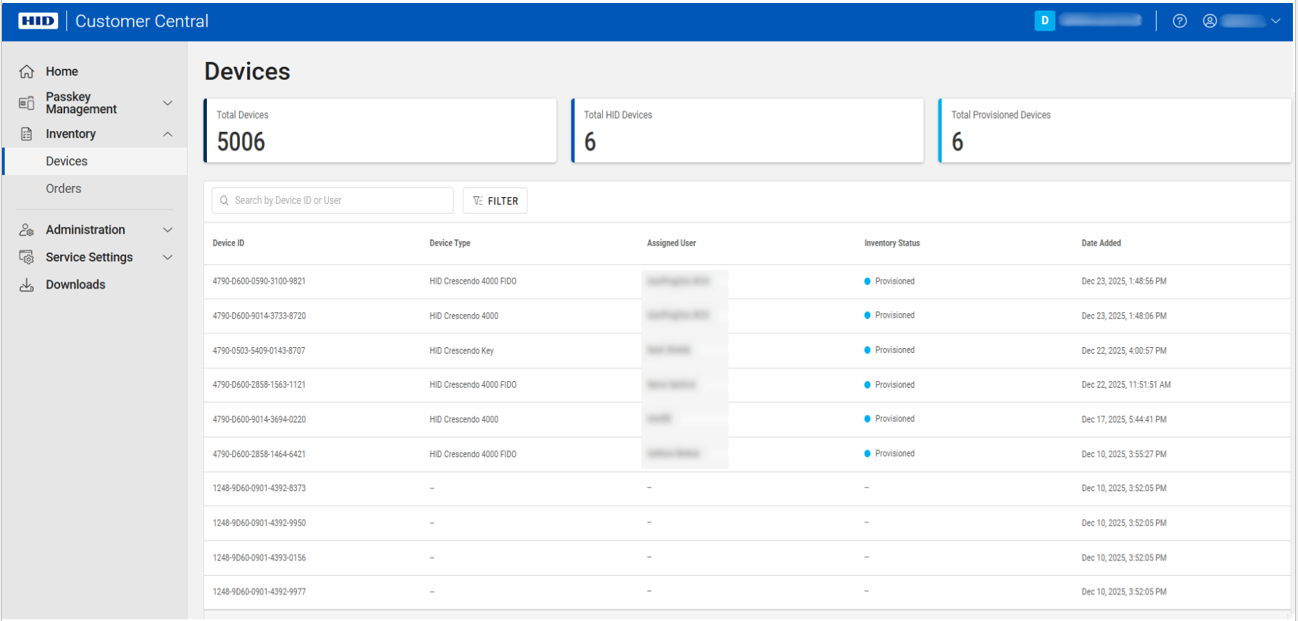Click date Dec 17, 2025, 5:44:41 PM
1298x621 pixels.
click(1124, 420)
